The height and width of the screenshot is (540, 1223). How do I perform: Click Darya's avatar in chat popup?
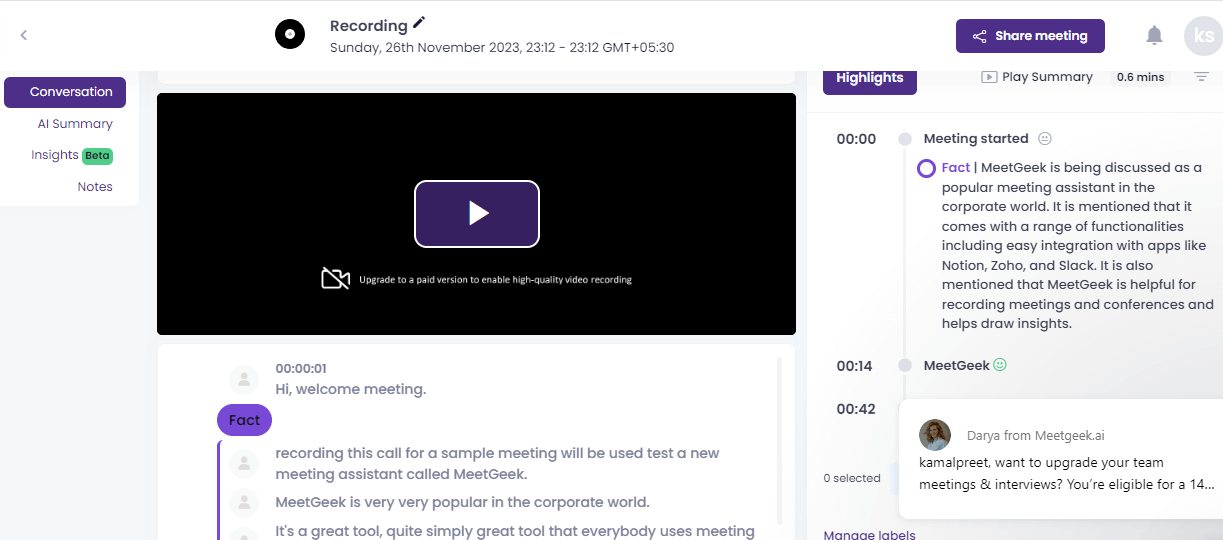[935, 435]
